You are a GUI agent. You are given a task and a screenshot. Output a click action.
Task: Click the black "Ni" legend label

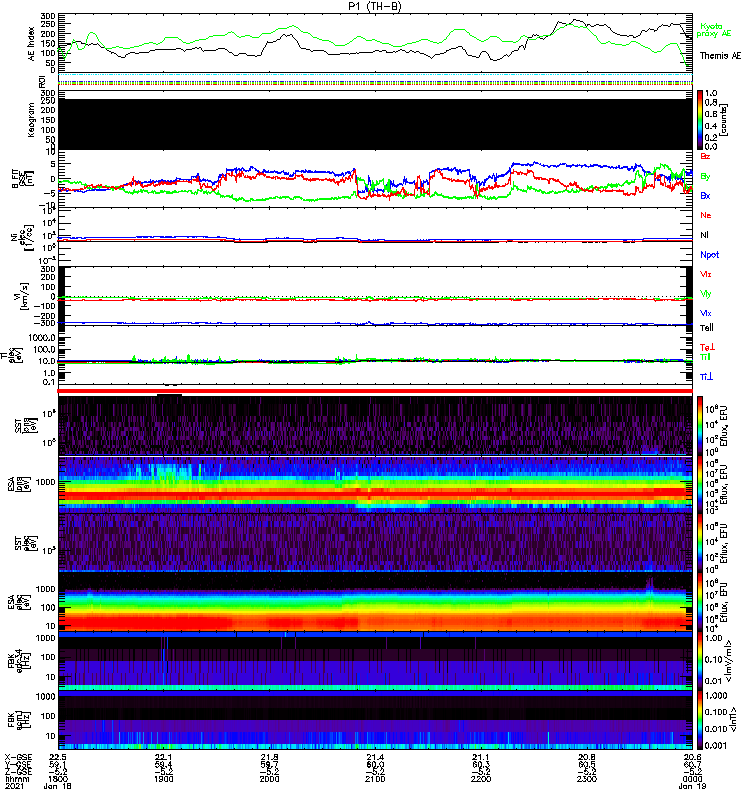tap(704, 235)
